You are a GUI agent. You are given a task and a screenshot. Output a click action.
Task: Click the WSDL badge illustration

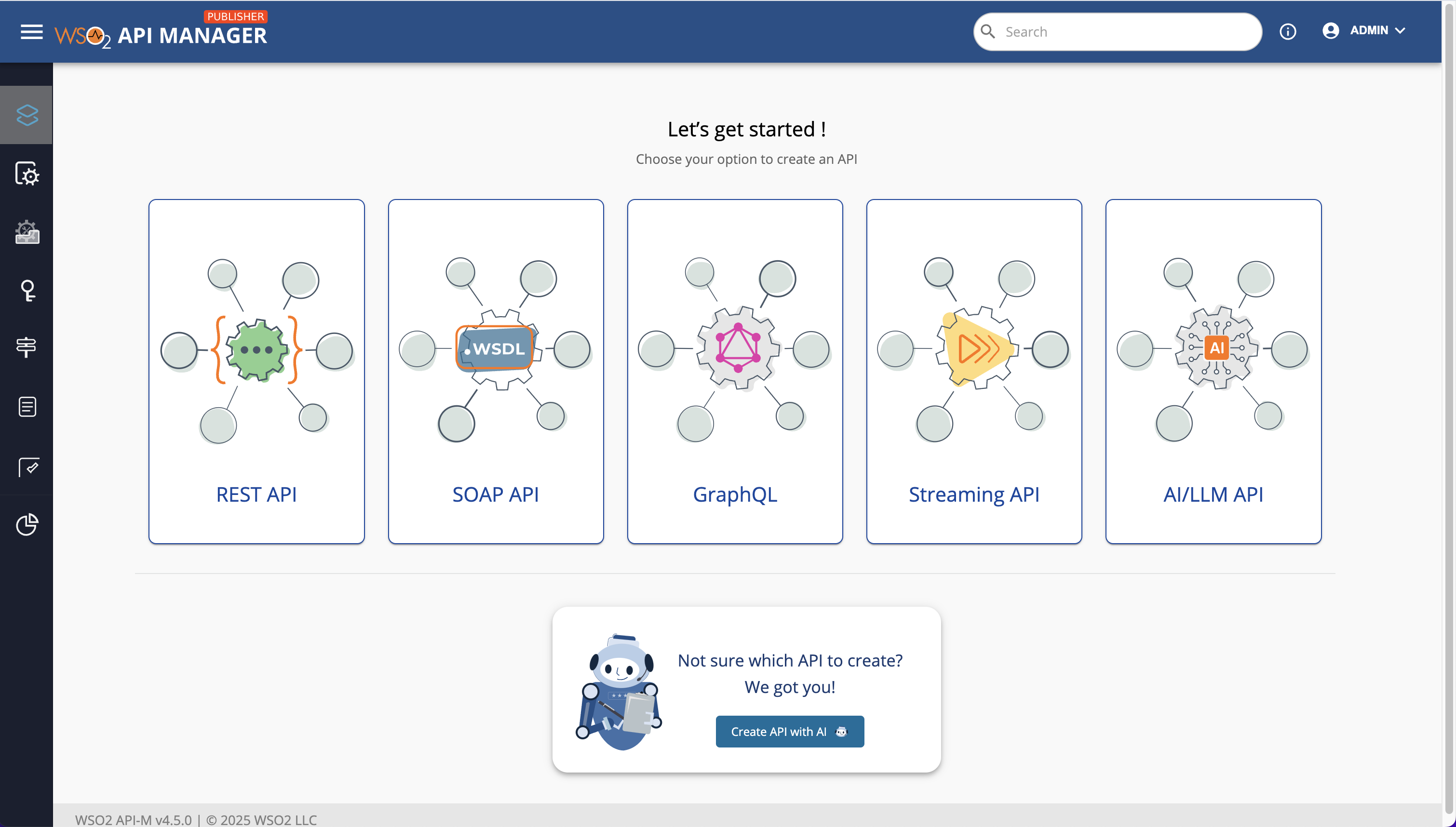tap(495, 348)
